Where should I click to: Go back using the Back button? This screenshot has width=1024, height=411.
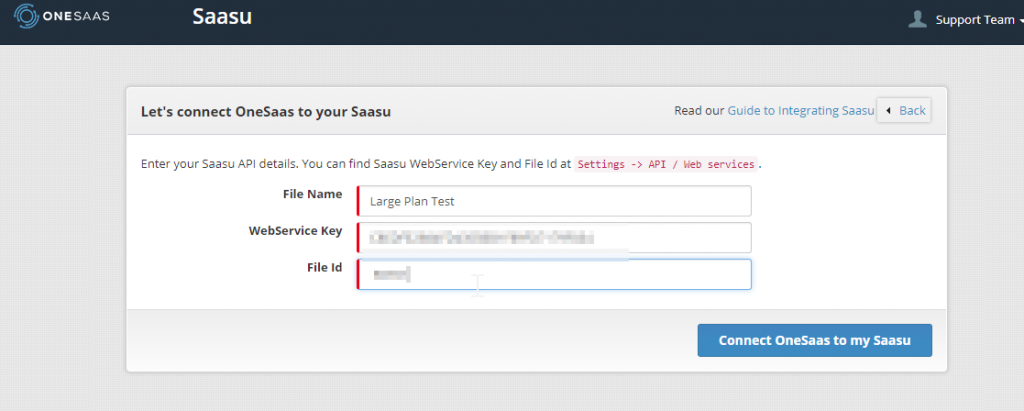(904, 110)
